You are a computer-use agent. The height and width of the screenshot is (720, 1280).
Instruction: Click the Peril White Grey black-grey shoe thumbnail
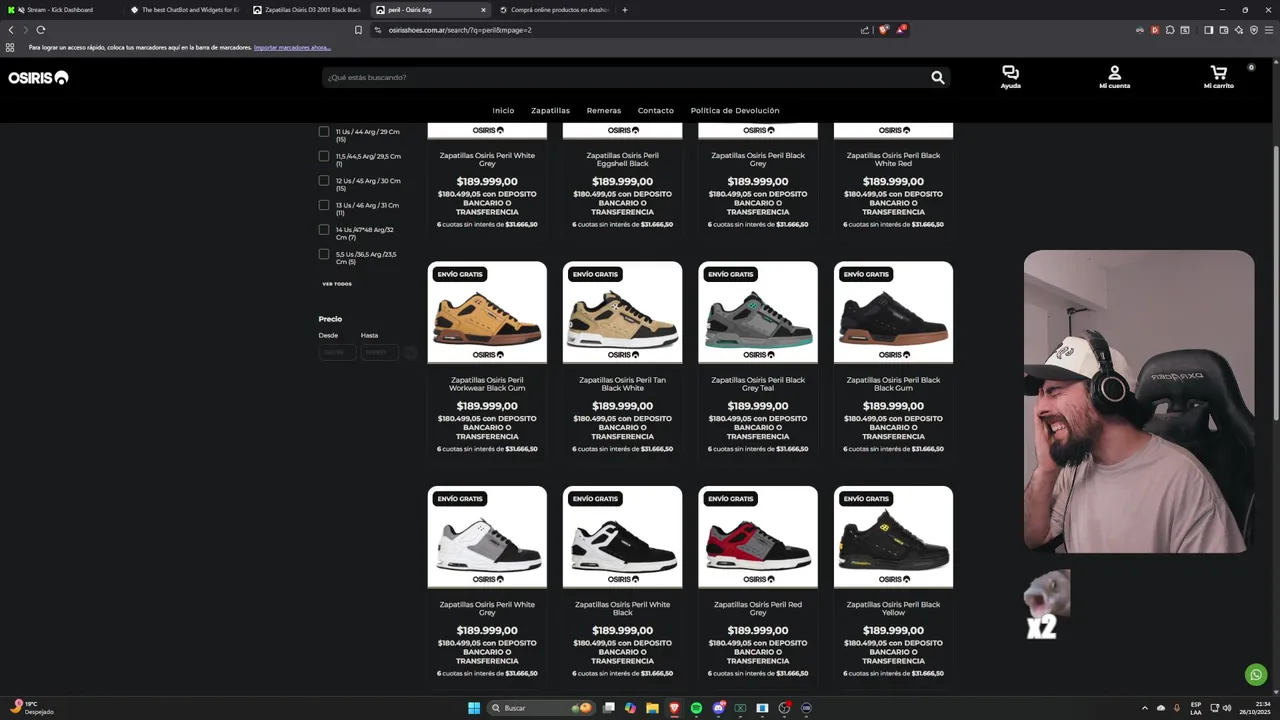[487, 537]
